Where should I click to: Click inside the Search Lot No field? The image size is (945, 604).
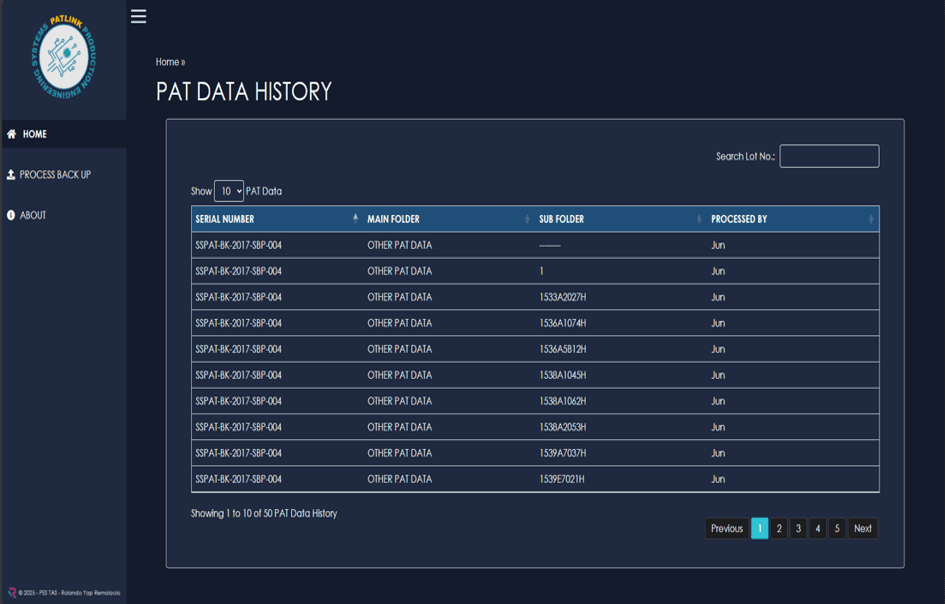click(x=830, y=156)
